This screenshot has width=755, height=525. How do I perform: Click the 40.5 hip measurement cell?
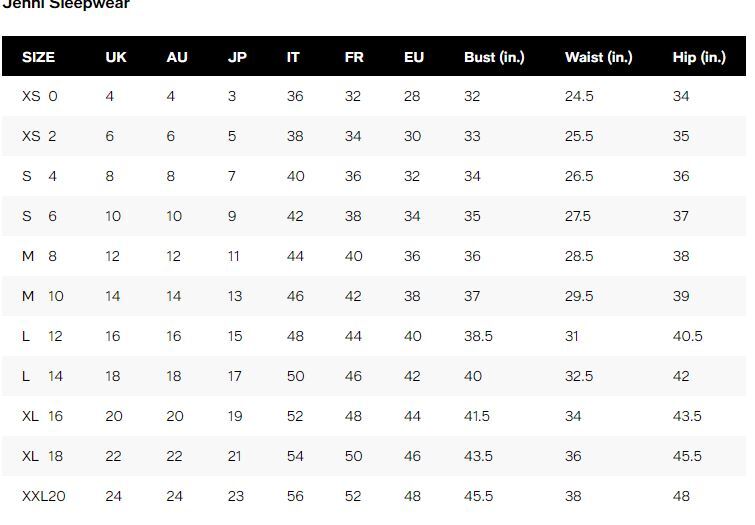pos(687,336)
